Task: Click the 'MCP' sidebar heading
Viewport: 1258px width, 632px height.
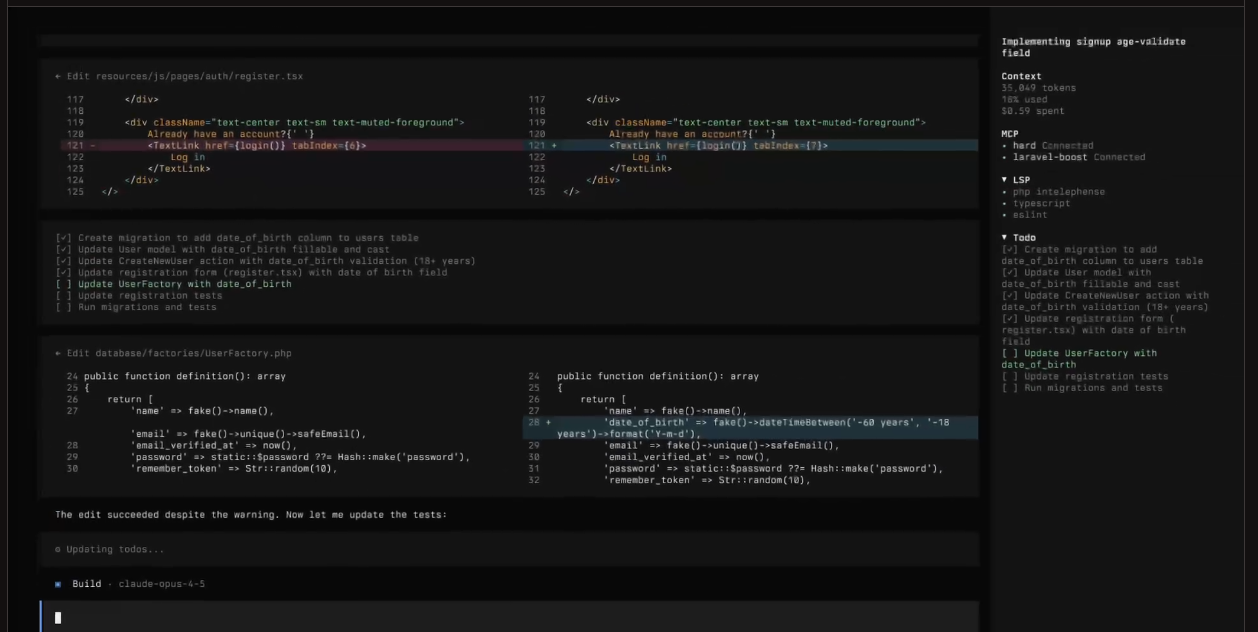Action: tap(1010, 134)
